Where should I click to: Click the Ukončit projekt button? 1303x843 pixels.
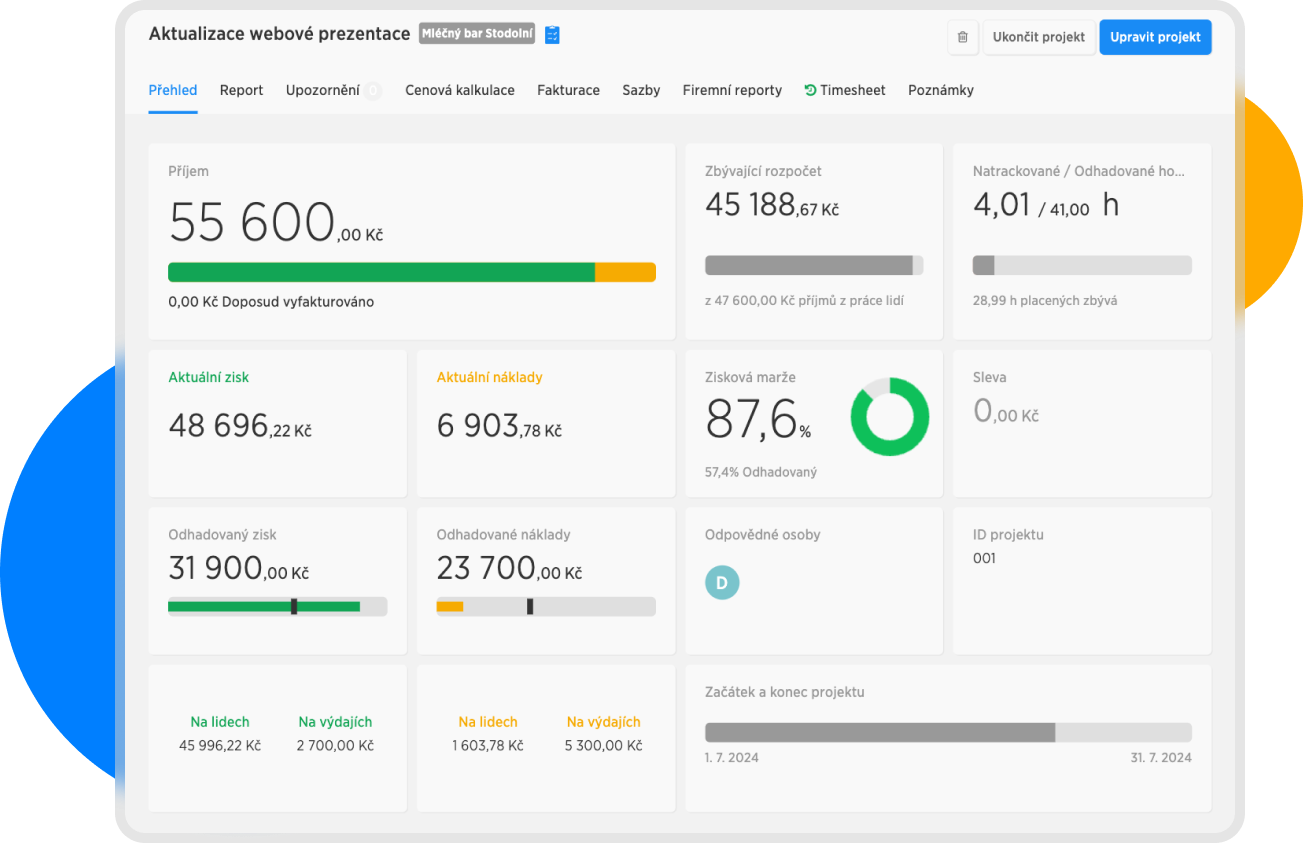pos(1038,37)
